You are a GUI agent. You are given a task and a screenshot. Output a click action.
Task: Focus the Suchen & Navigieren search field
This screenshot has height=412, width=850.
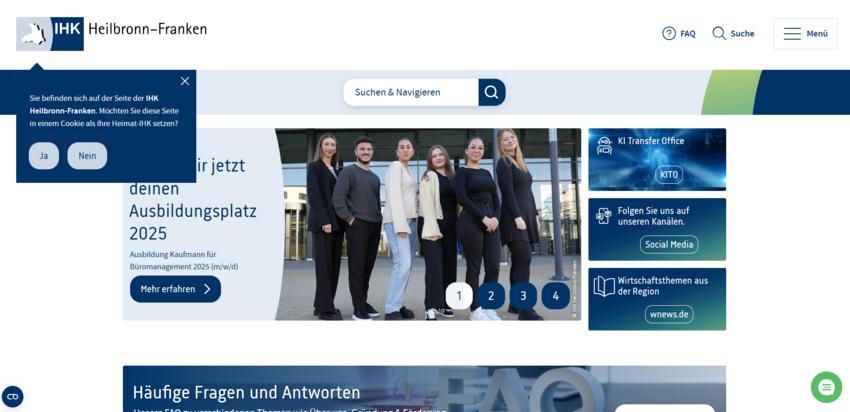pyautogui.click(x=411, y=92)
